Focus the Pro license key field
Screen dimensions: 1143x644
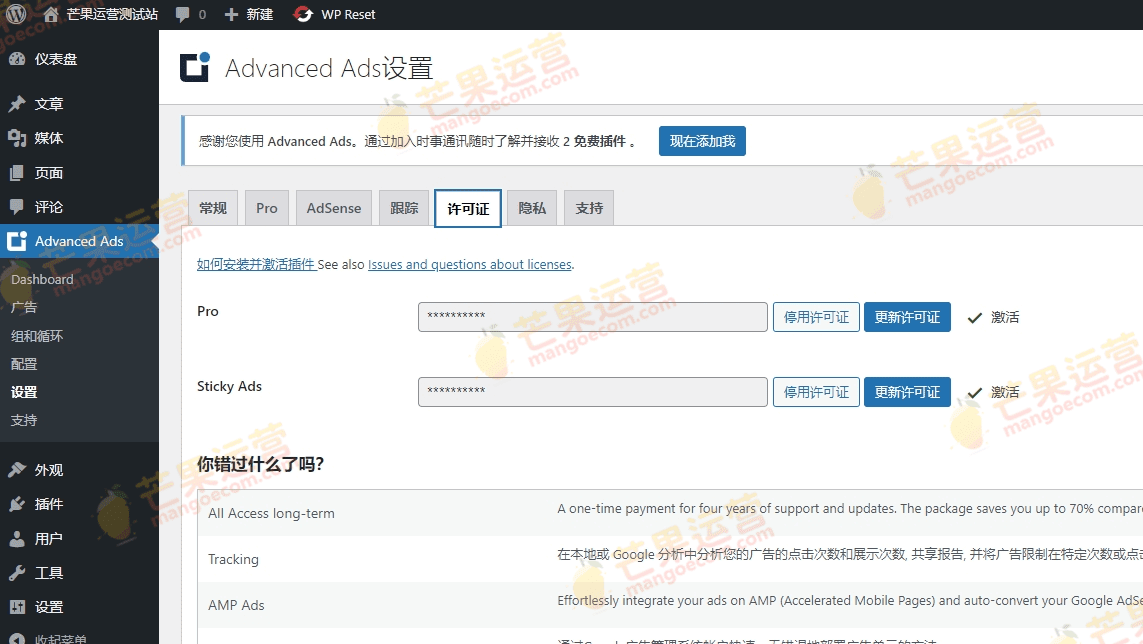(593, 317)
